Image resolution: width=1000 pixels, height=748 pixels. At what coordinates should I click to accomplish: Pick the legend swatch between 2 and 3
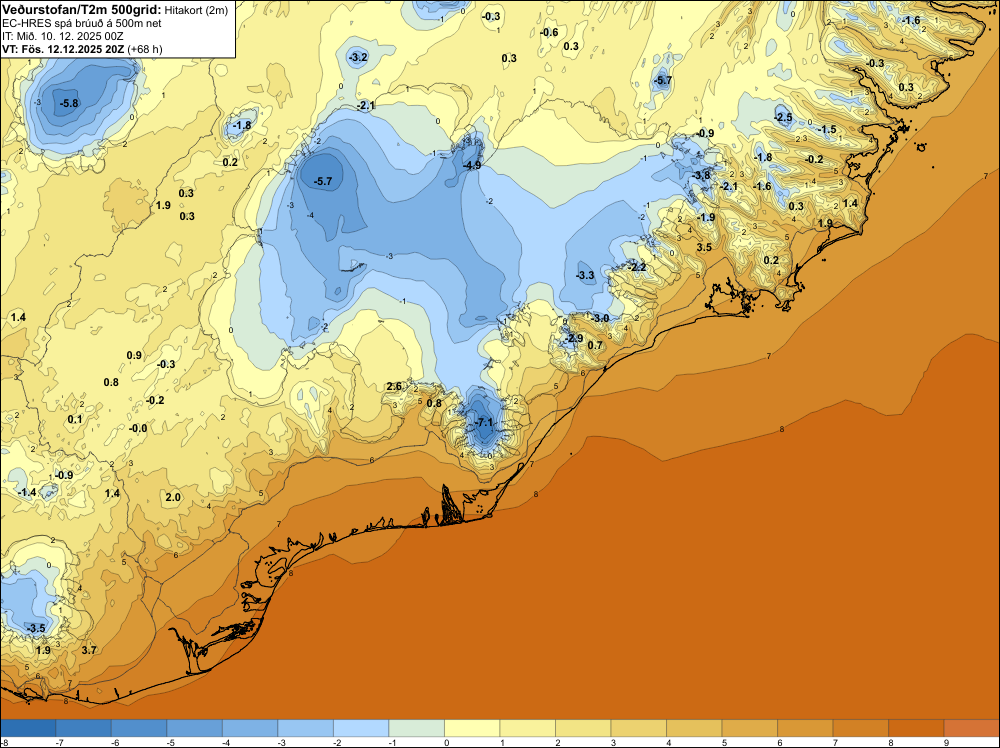click(x=583, y=728)
